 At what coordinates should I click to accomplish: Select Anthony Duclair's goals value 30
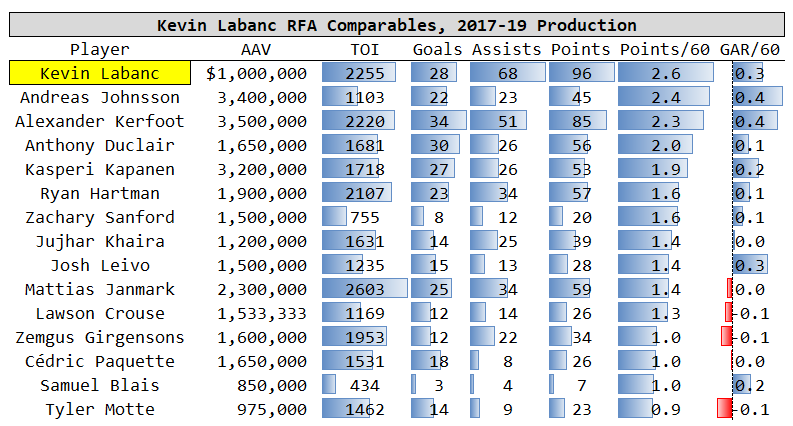pos(439,146)
